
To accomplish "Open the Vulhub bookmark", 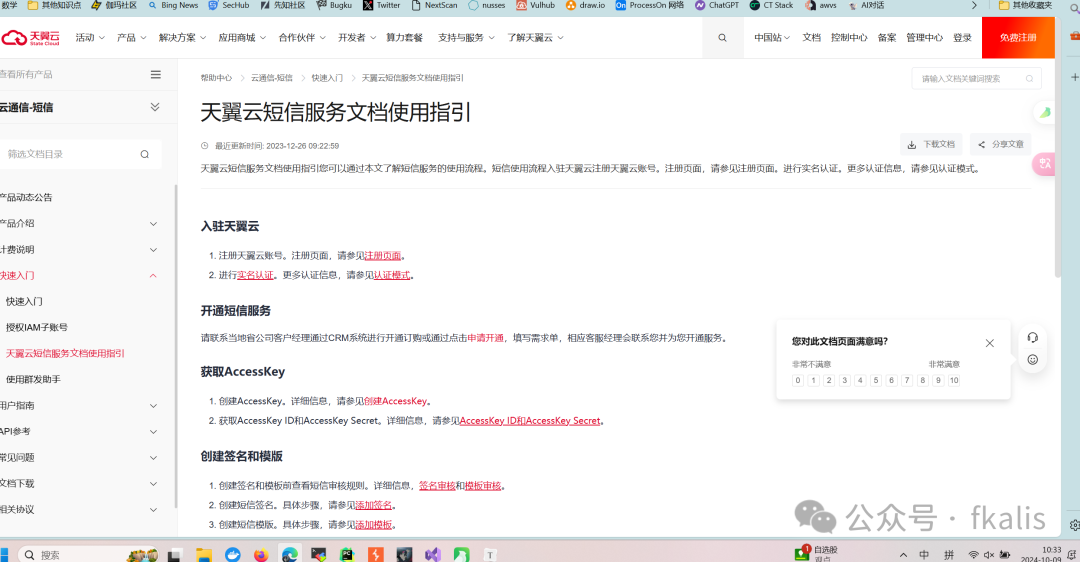I will click(x=536, y=5).
